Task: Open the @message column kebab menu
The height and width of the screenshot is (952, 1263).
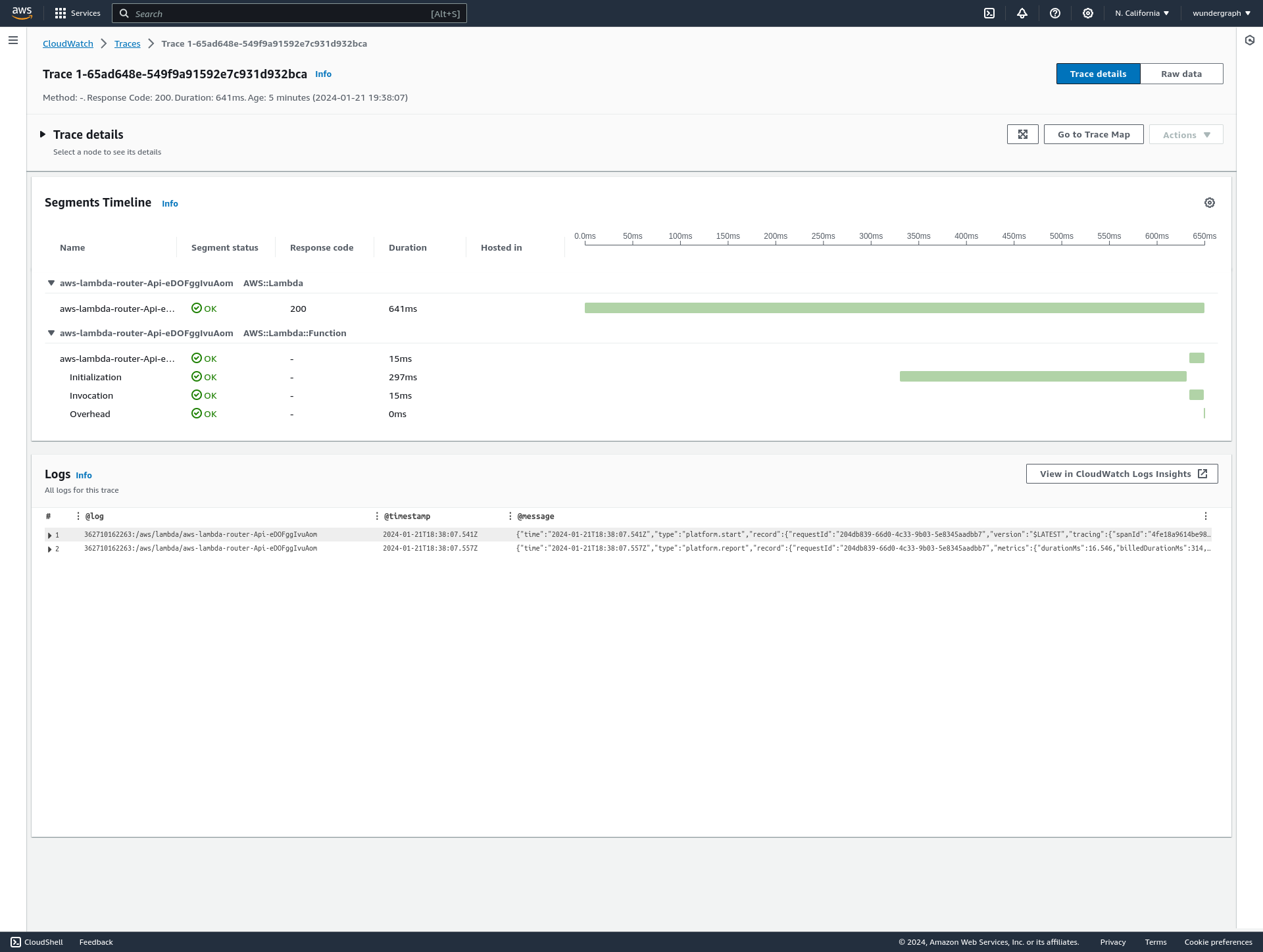Action: pos(1206,516)
